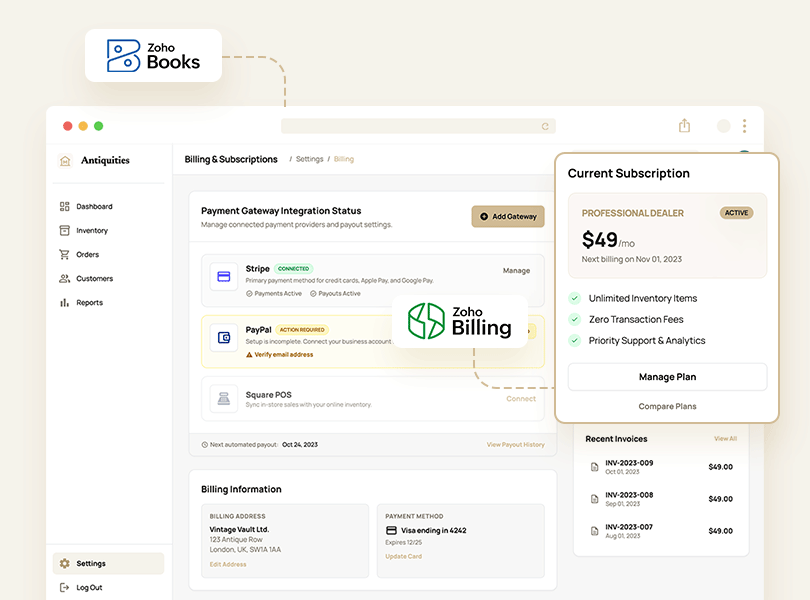Open Dashboard in the sidebar
Image resolution: width=810 pixels, height=600 pixels.
coord(94,207)
